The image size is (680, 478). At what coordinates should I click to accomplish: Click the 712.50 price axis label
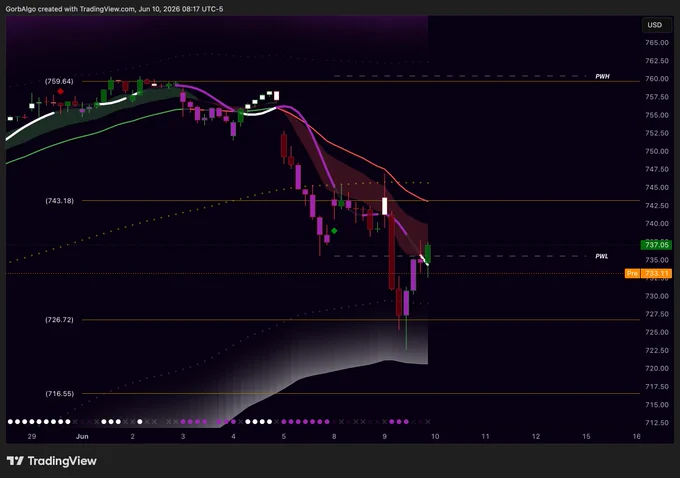pyautogui.click(x=657, y=422)
